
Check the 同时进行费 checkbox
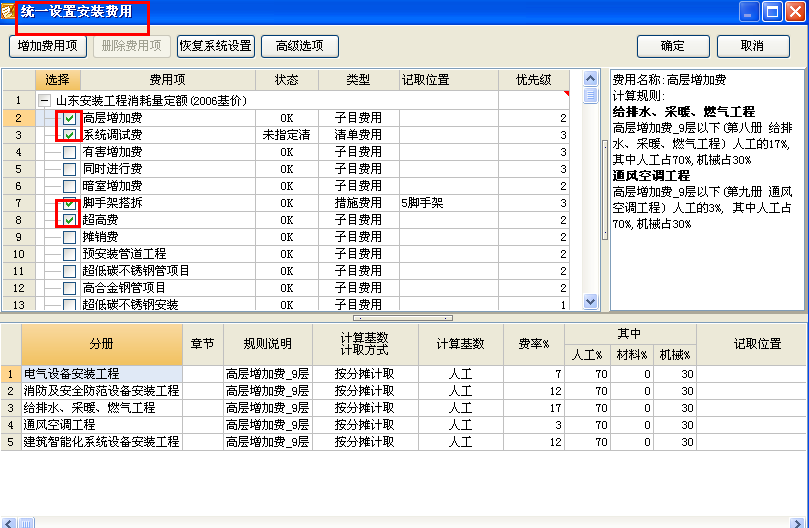(x=69, y=169)
